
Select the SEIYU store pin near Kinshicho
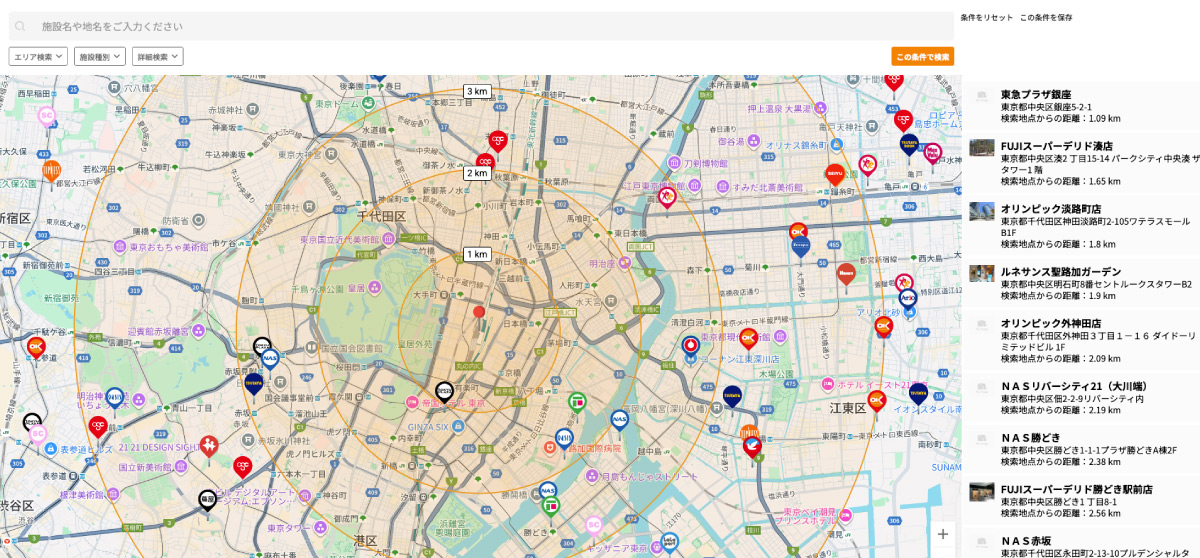(835, 174)
